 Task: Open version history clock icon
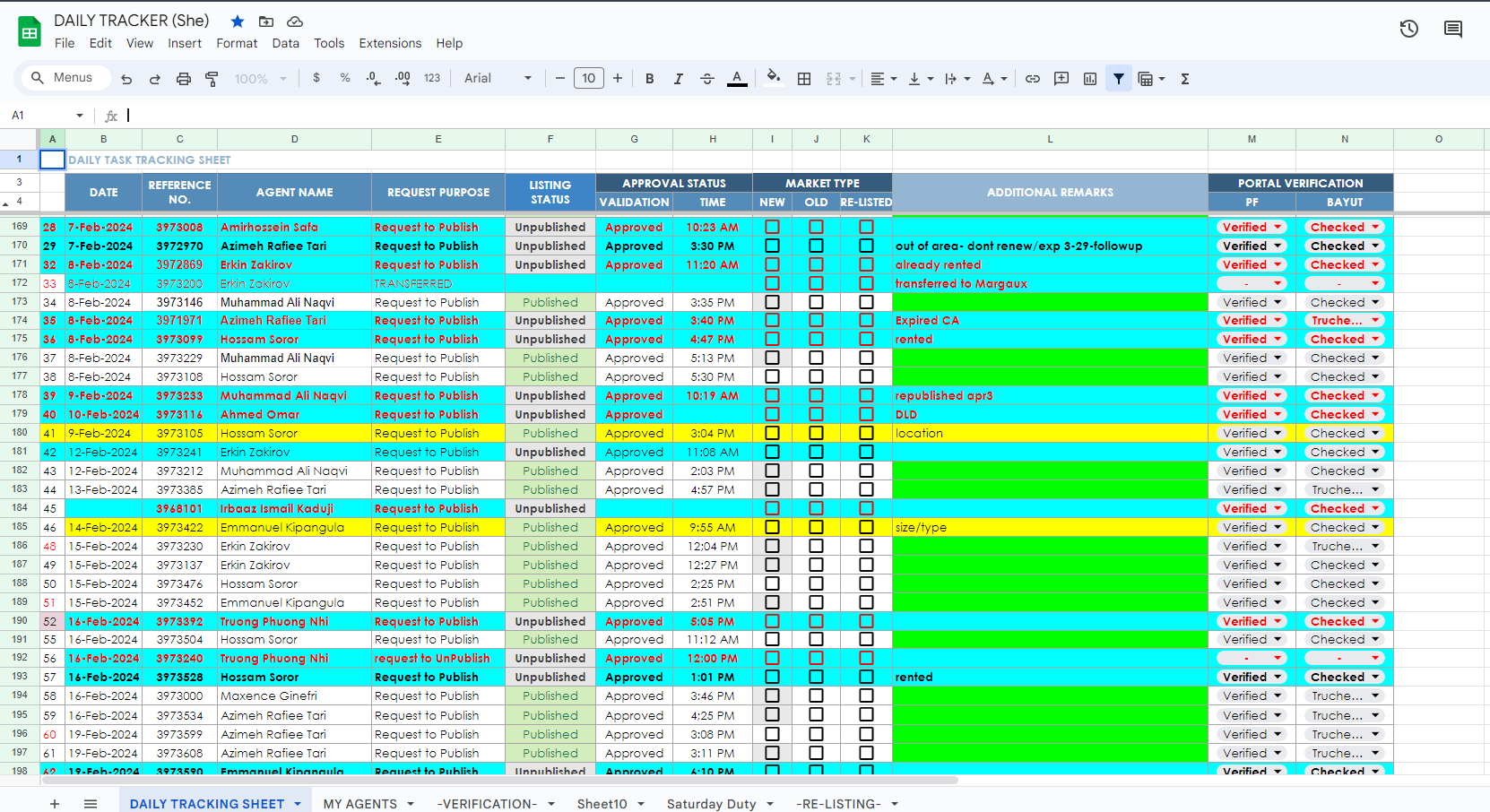(1409, 30)
